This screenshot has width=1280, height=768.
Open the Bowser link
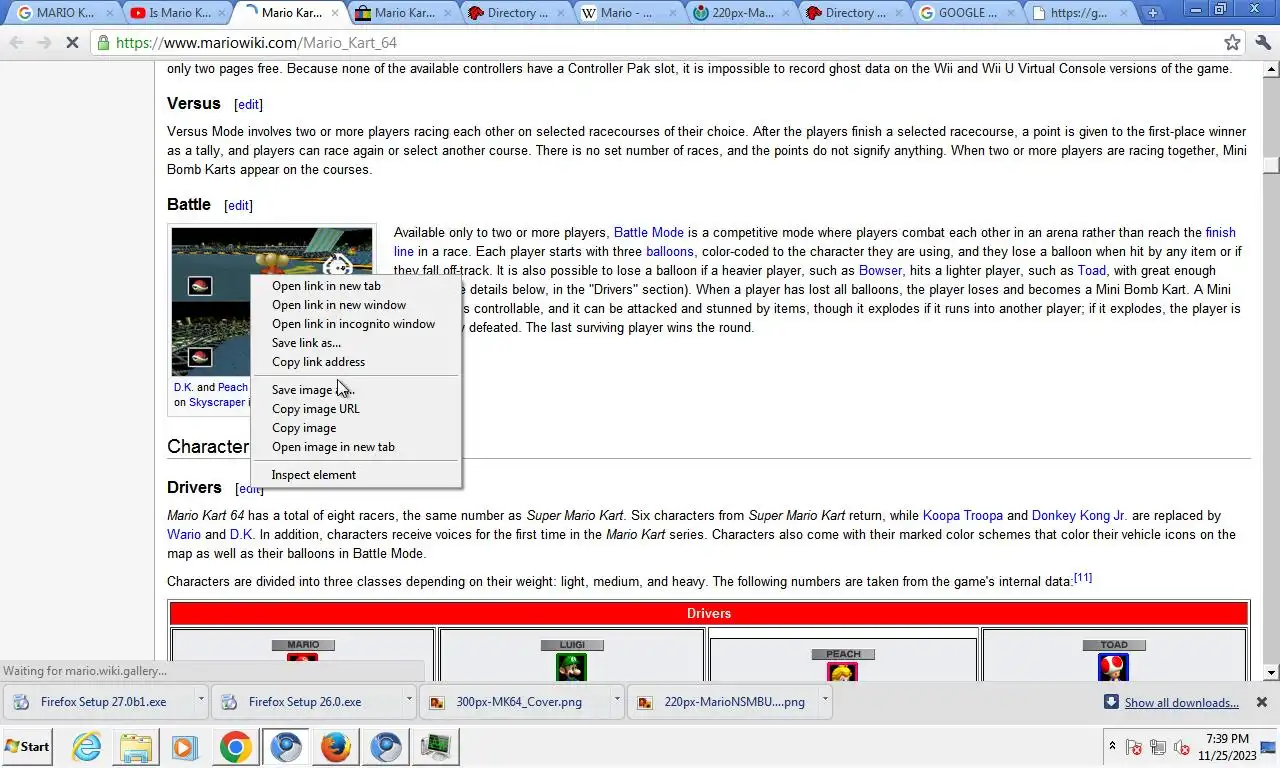(x=881, y=271)
